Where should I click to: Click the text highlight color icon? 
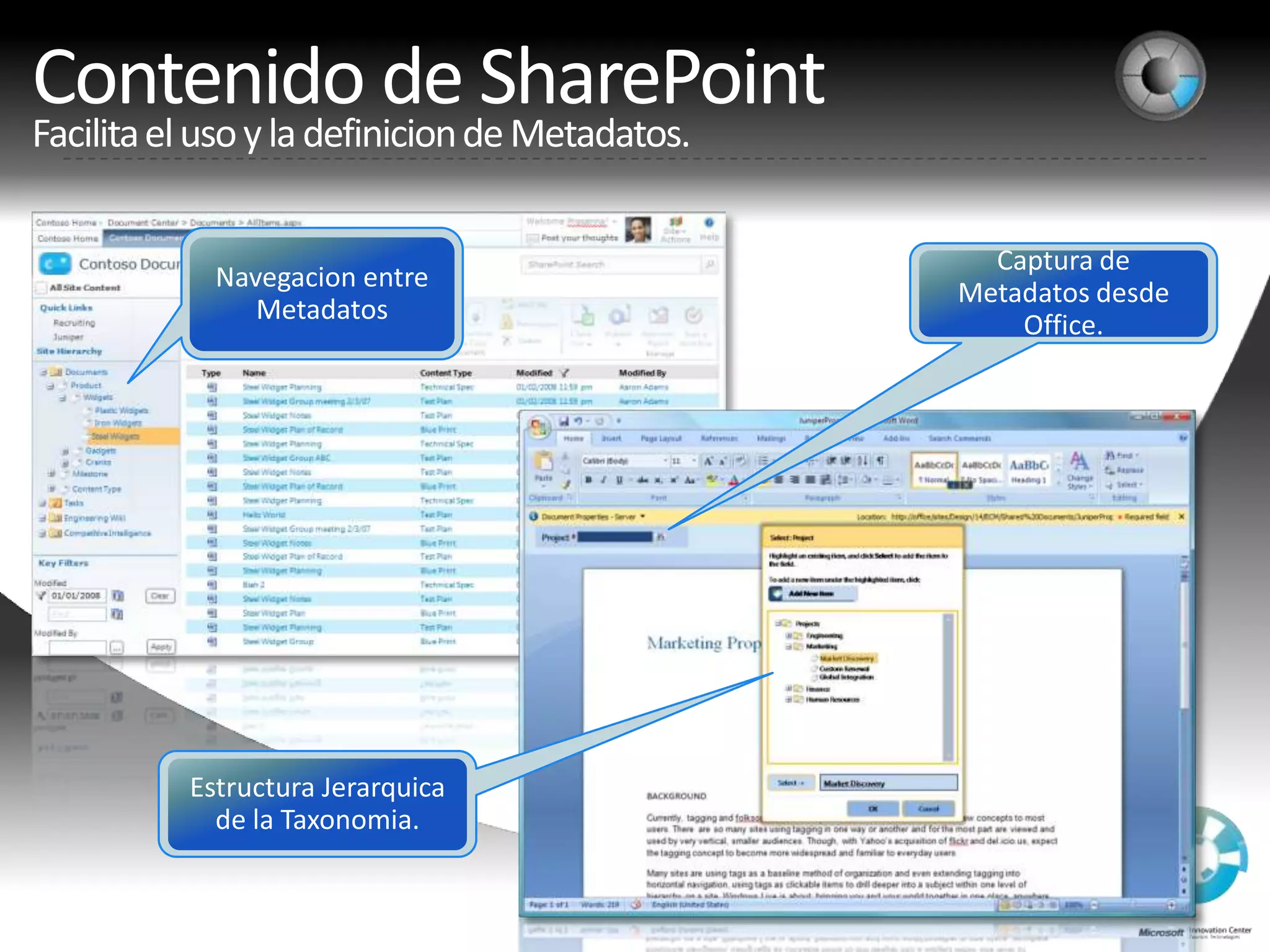712,480
